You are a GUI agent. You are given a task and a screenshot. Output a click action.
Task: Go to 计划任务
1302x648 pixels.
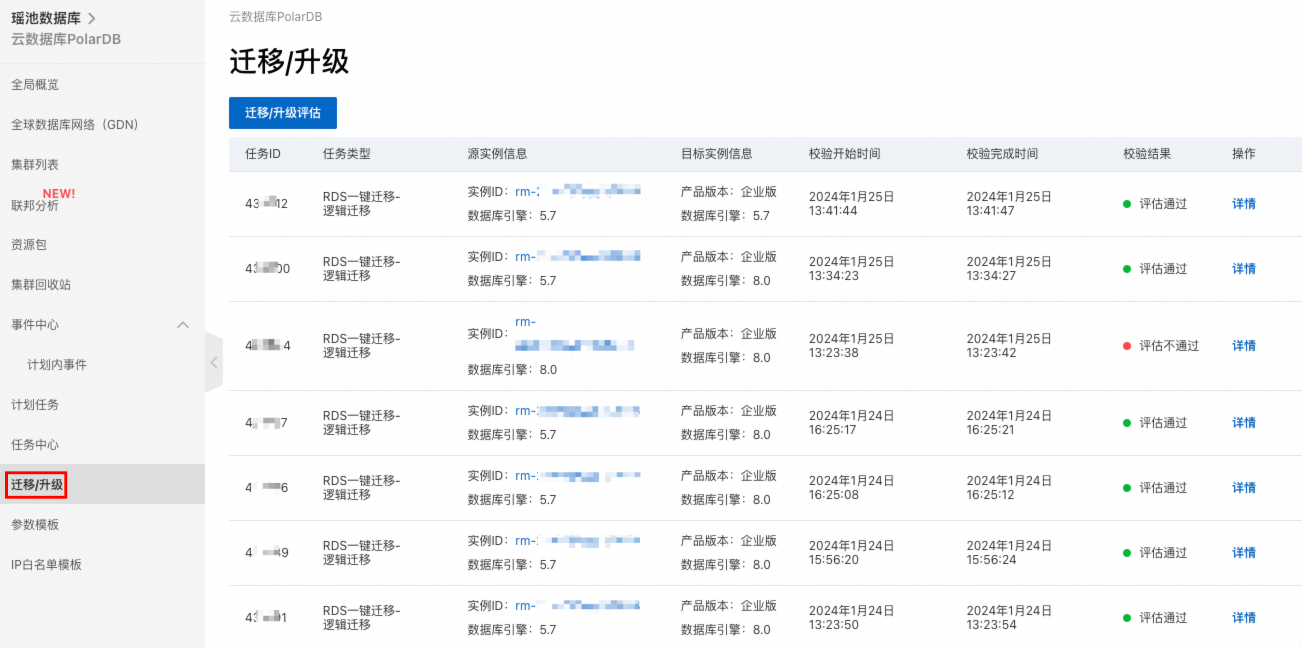tap(35, 405)
